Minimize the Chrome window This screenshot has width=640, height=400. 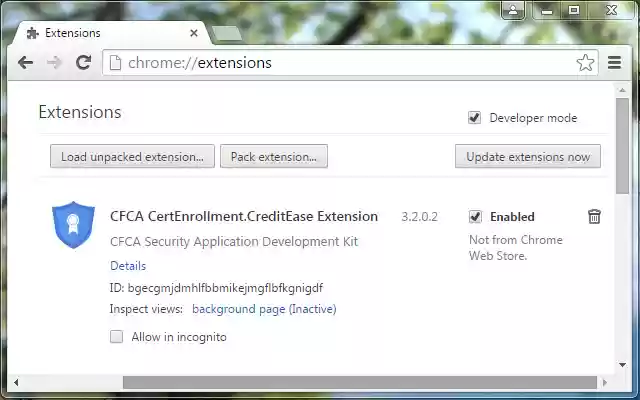point(547,10)
